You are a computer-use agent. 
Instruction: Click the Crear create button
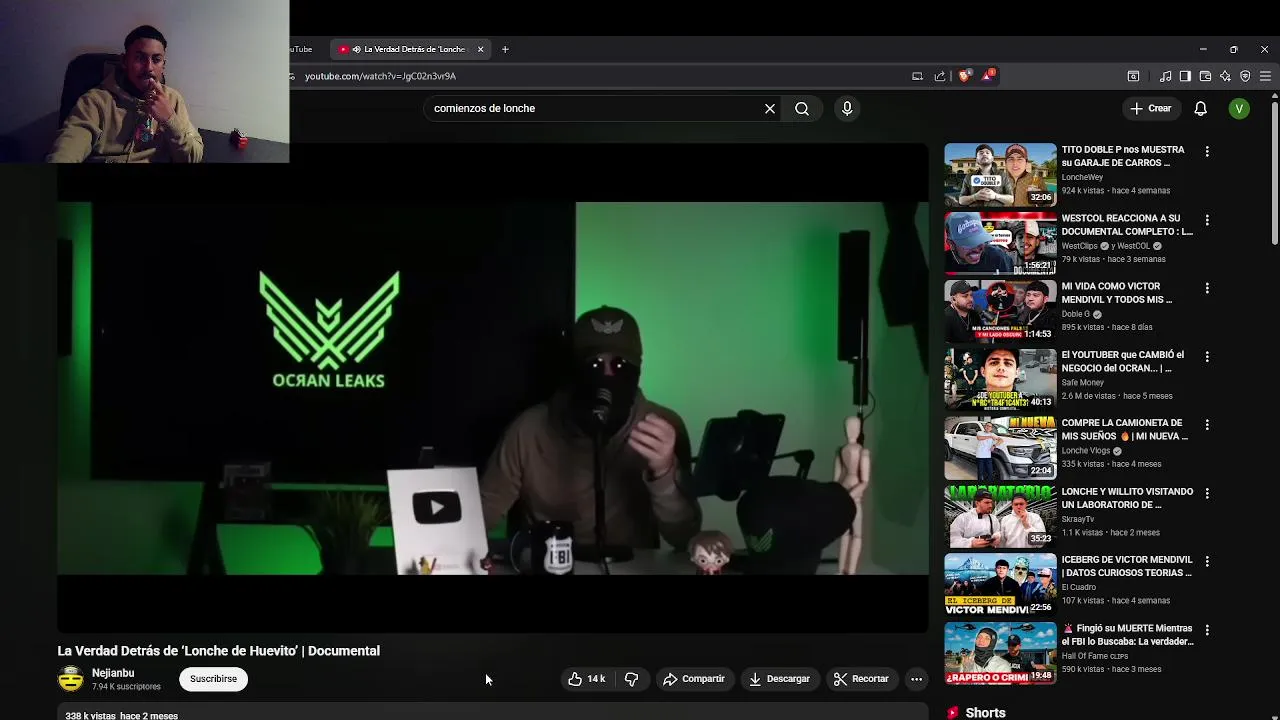[1150, 108]
